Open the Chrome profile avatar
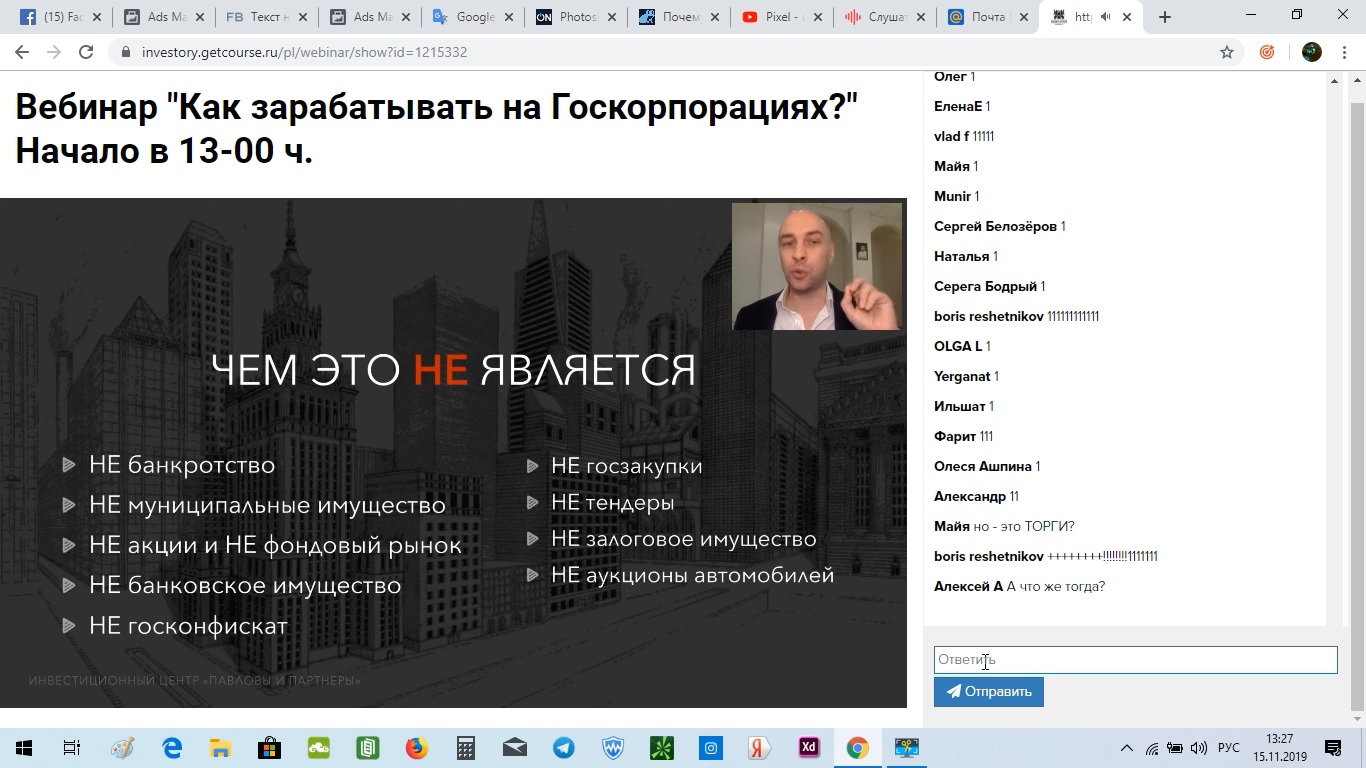The height and width of the screenshot is (768, 1366). pos(1310,51)
